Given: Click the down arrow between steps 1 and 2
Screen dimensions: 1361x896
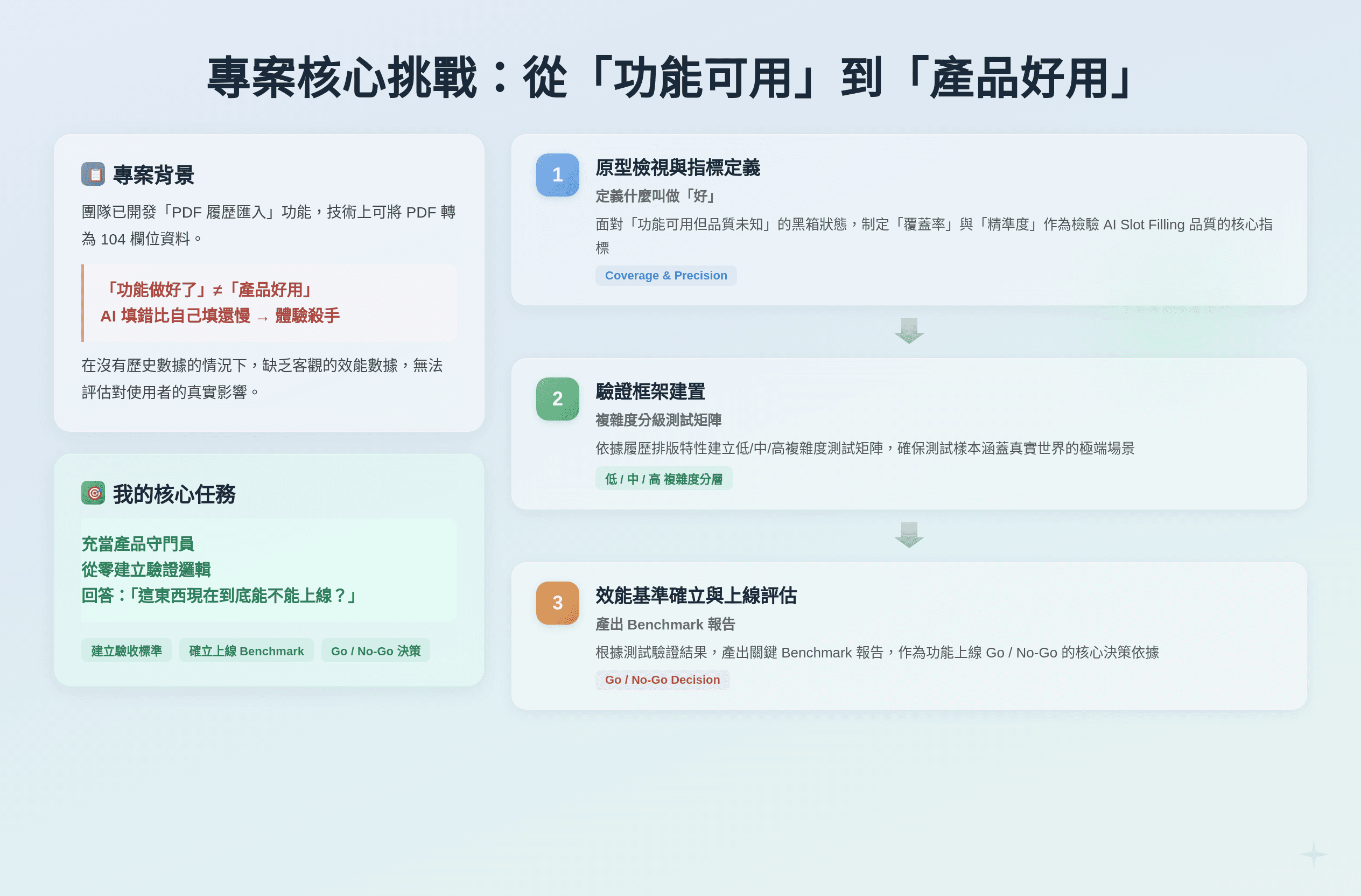Looking at the screenshot, I should (909, 331).
